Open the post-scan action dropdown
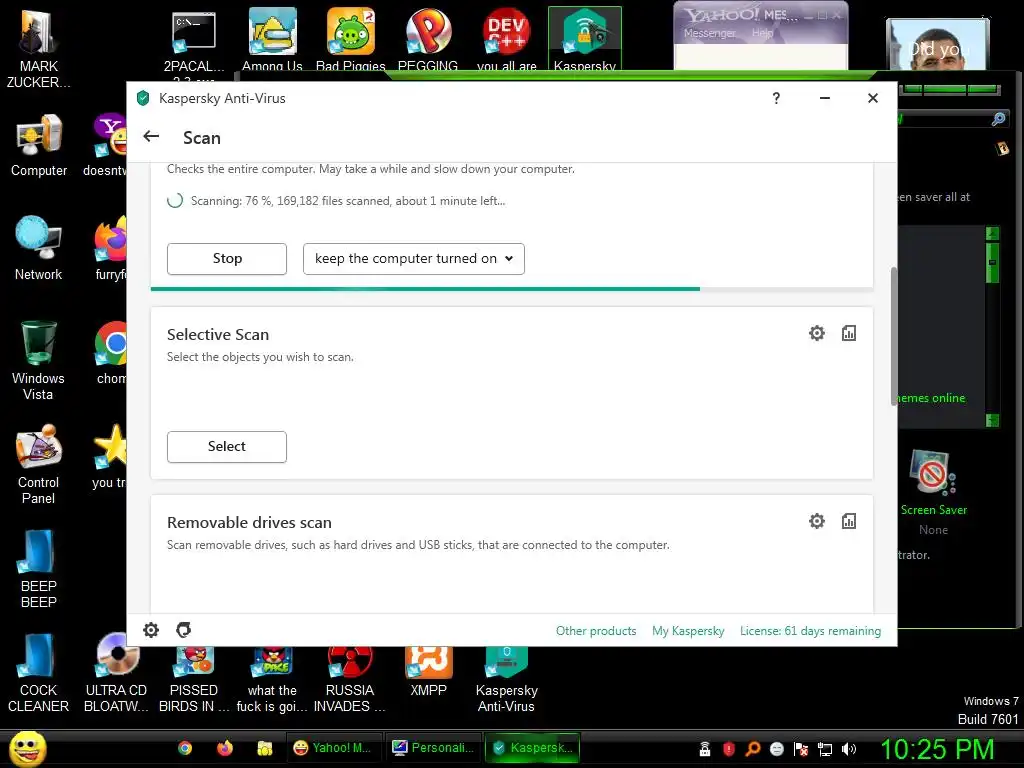Image resolution: width=1024 pixels, height=768 pixels. tap(413, 259)
